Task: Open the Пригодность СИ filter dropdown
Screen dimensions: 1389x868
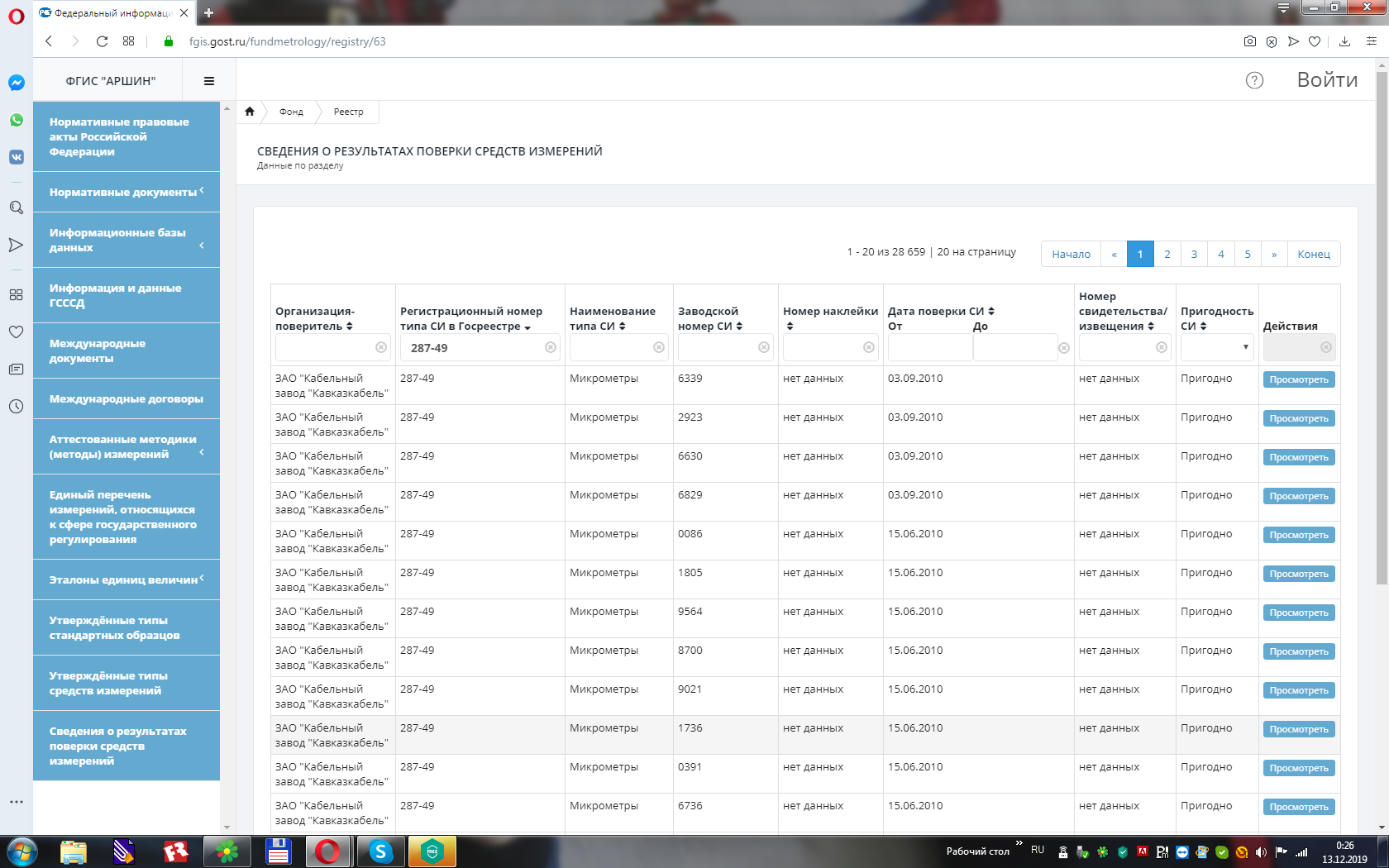Action: pos(1217,348)
